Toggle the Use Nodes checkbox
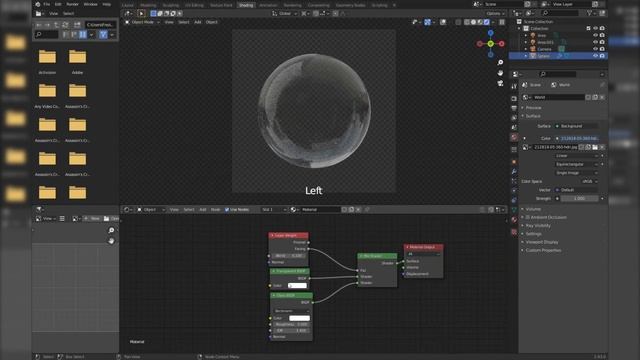The width and height of the screenshot is (640, 360). click(227, 209)
